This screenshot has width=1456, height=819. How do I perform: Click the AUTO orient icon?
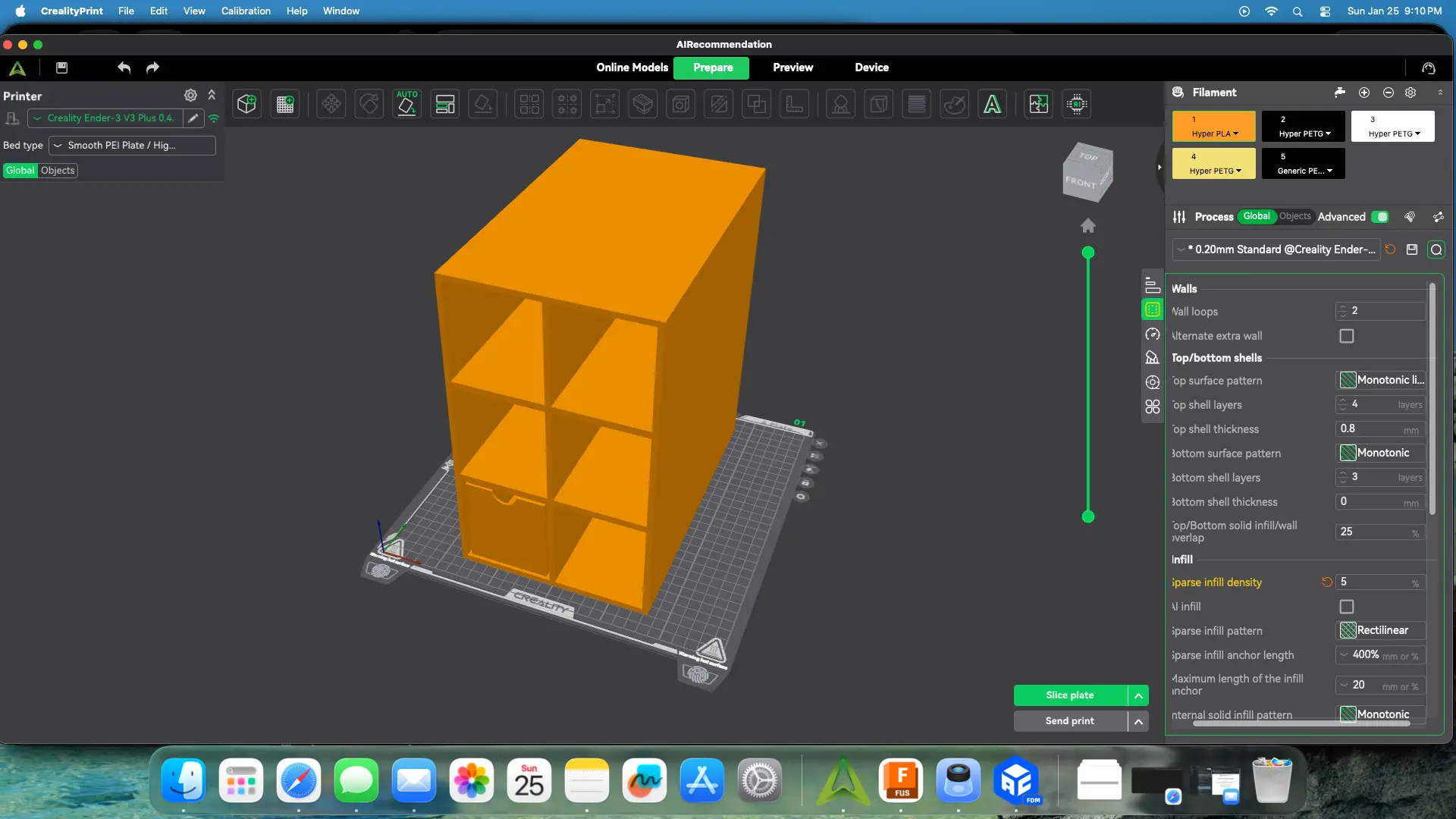pyautogui.click(x=407, y=104)
